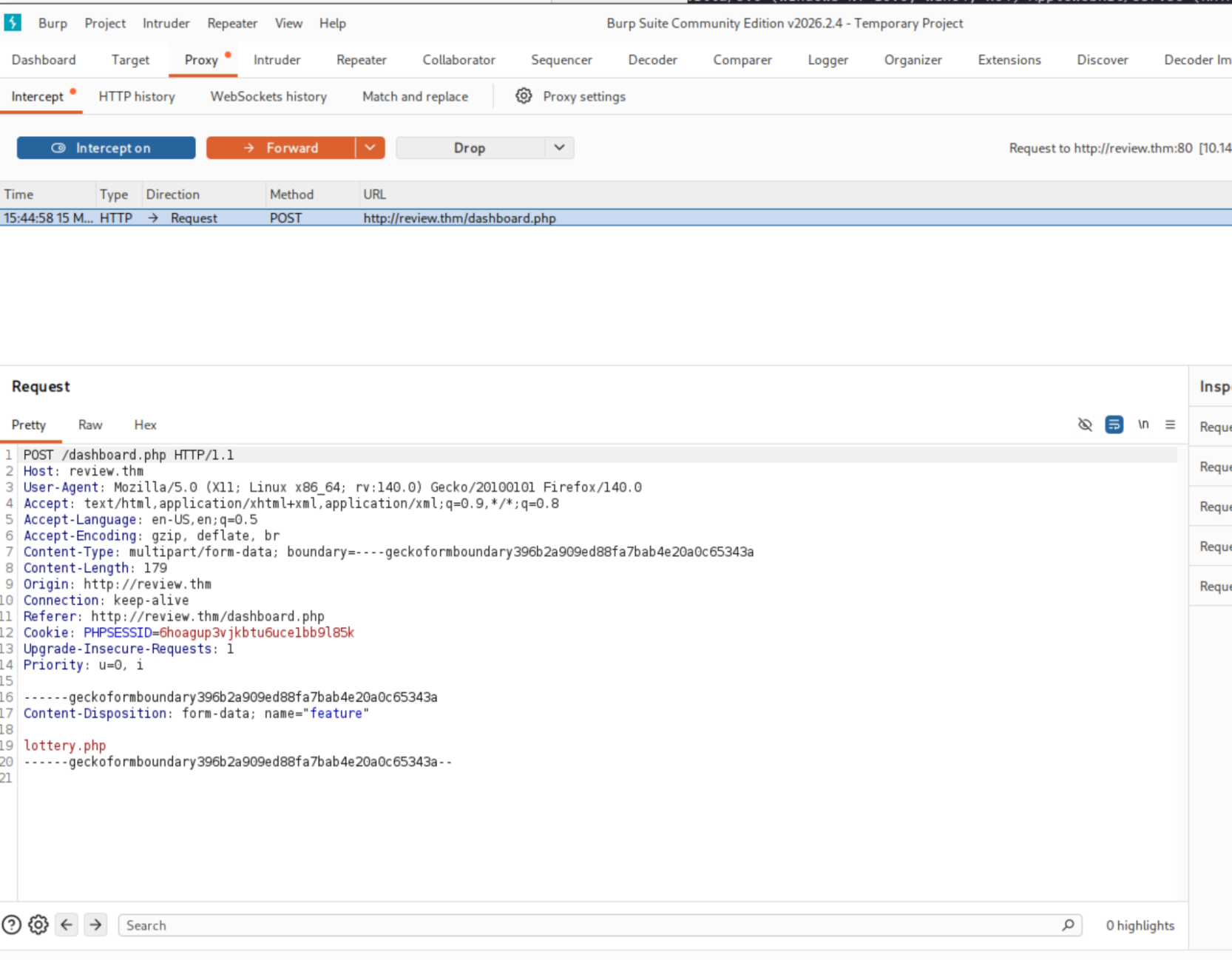This screenshot has height=960, width=1232.
Task: Select the Pretty request view tab
Action: pos(29,425)
